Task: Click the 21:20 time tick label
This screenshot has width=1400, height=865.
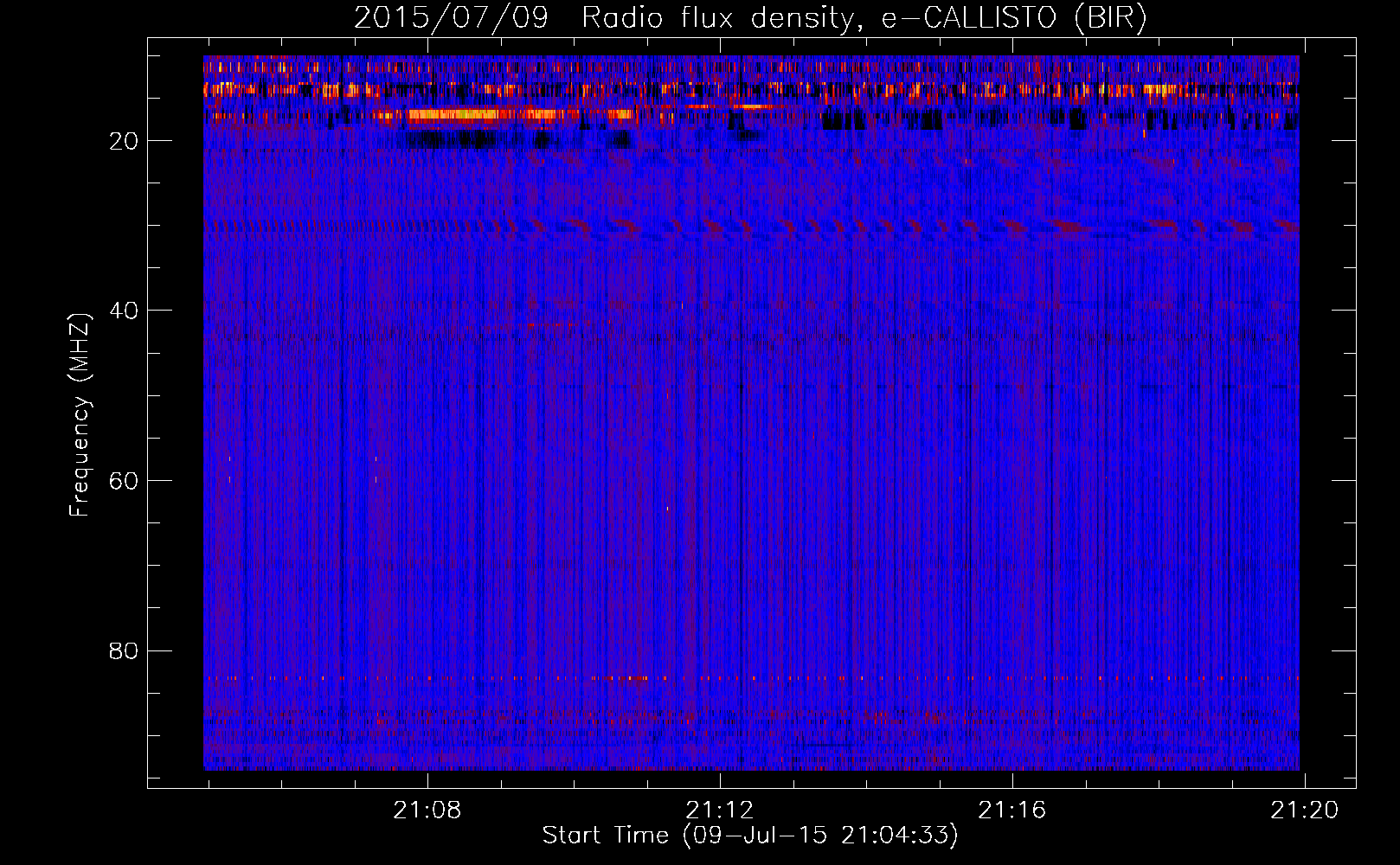Action: tap(1305, 811)
